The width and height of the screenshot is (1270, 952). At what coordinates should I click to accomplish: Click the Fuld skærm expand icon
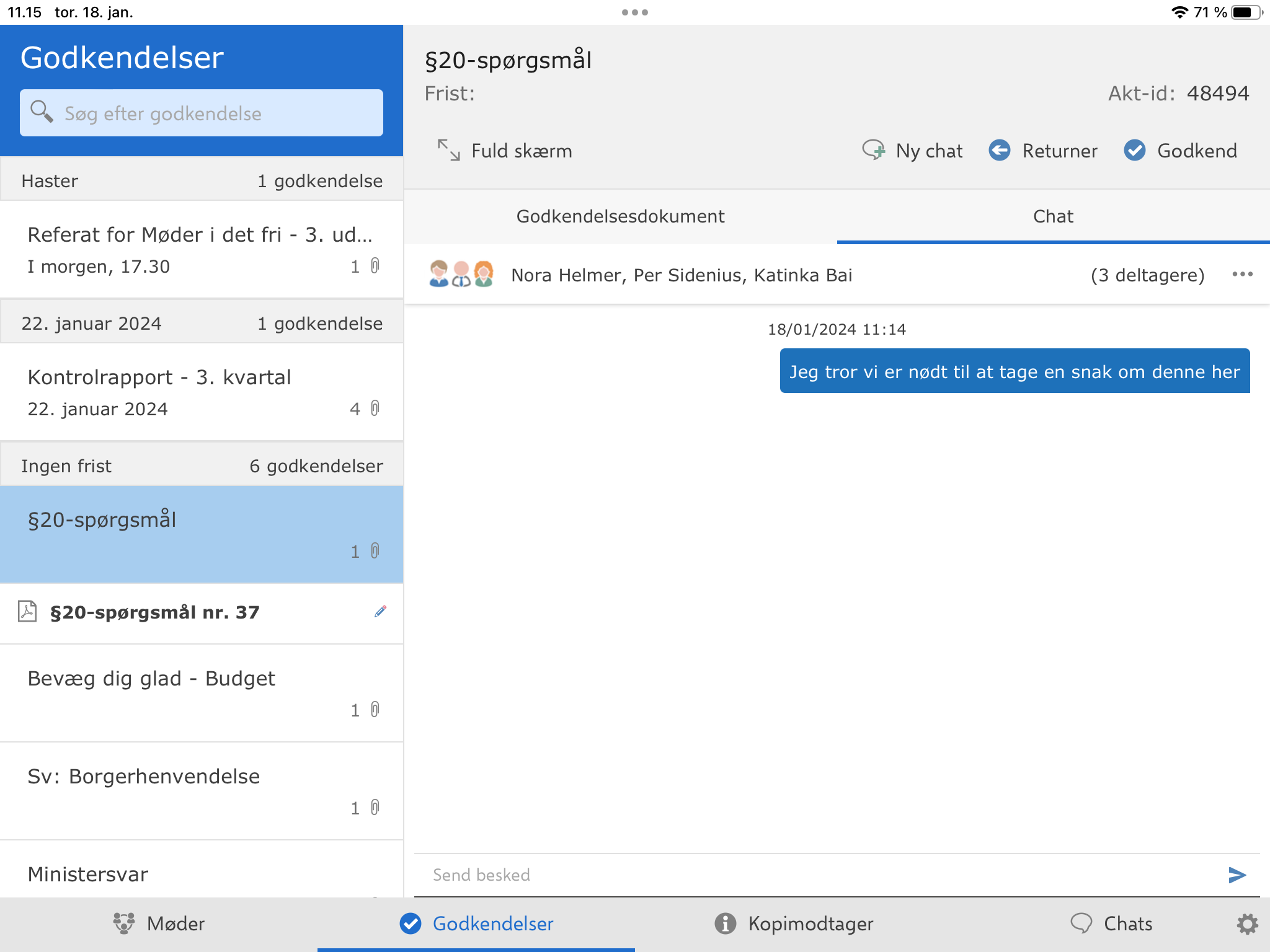448,151
